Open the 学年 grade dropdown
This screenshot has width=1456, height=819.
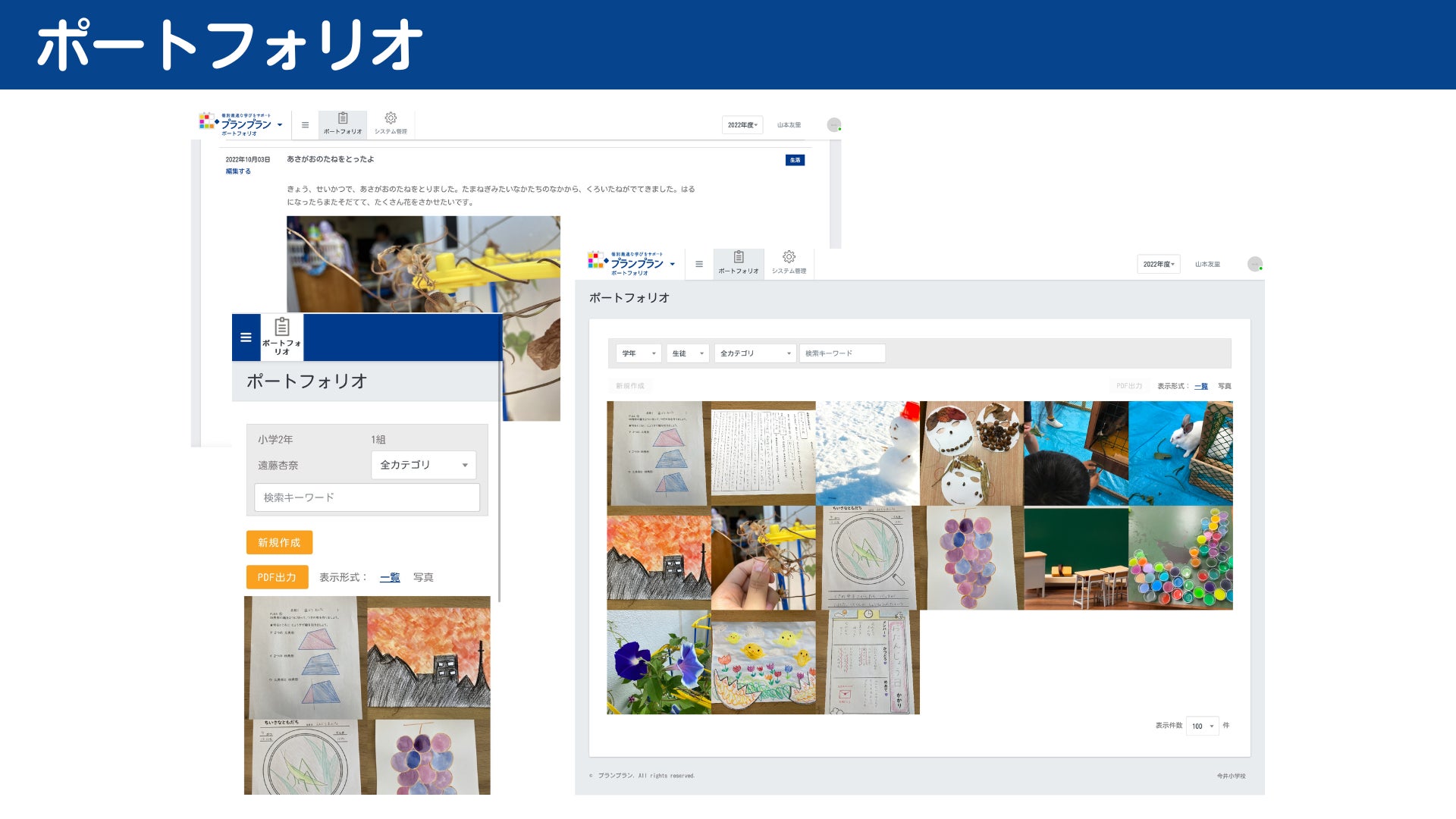click(639, 353)
